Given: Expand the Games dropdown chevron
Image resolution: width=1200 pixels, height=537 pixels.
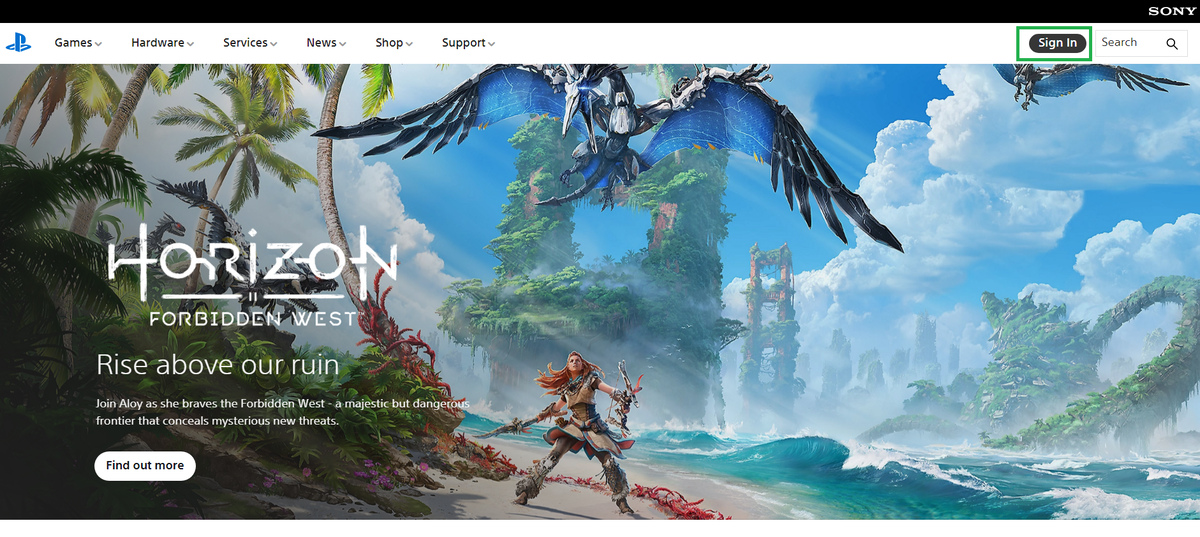Looking at the screenshot, I should coord(98,44).
